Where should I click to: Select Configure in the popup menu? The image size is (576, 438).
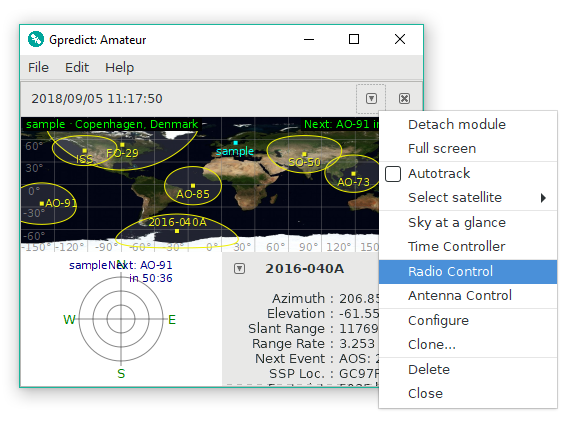click(x=468, y=321)
